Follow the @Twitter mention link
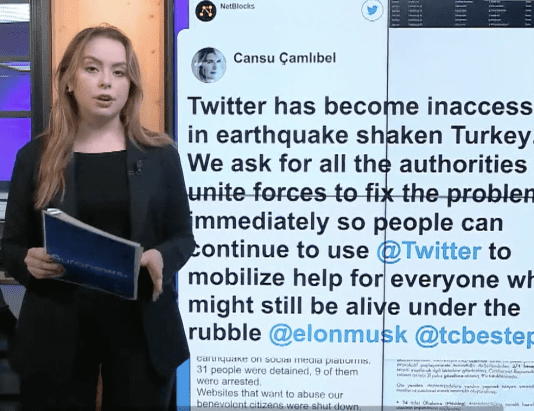 (x=429, y=251)
